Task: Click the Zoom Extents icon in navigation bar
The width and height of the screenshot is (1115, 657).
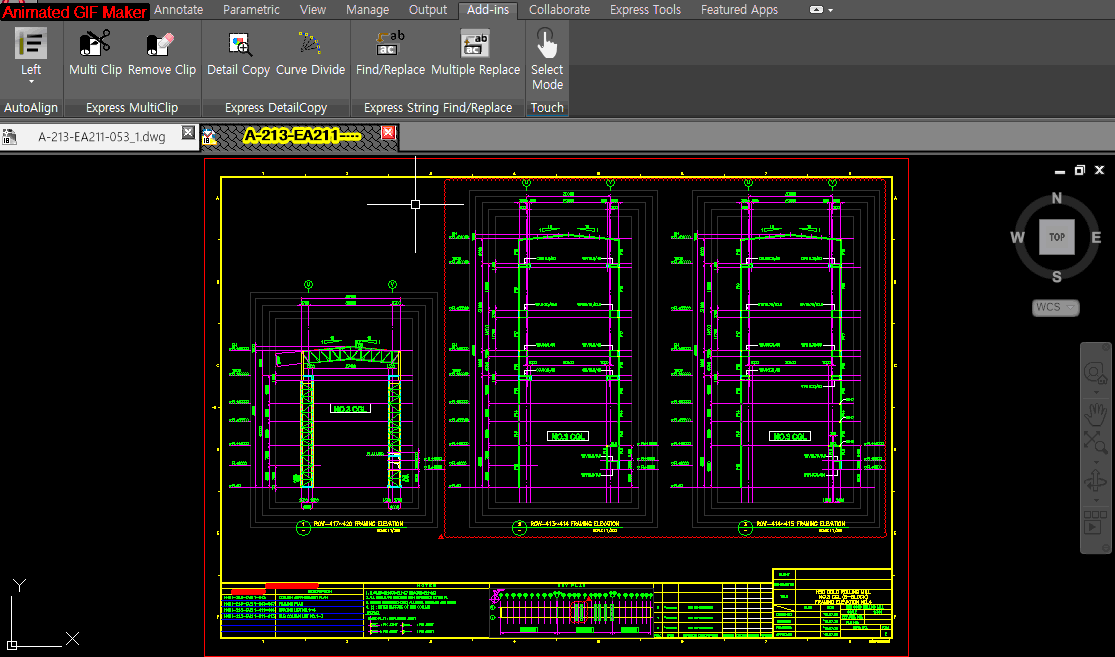Action: pos(1096,443)
